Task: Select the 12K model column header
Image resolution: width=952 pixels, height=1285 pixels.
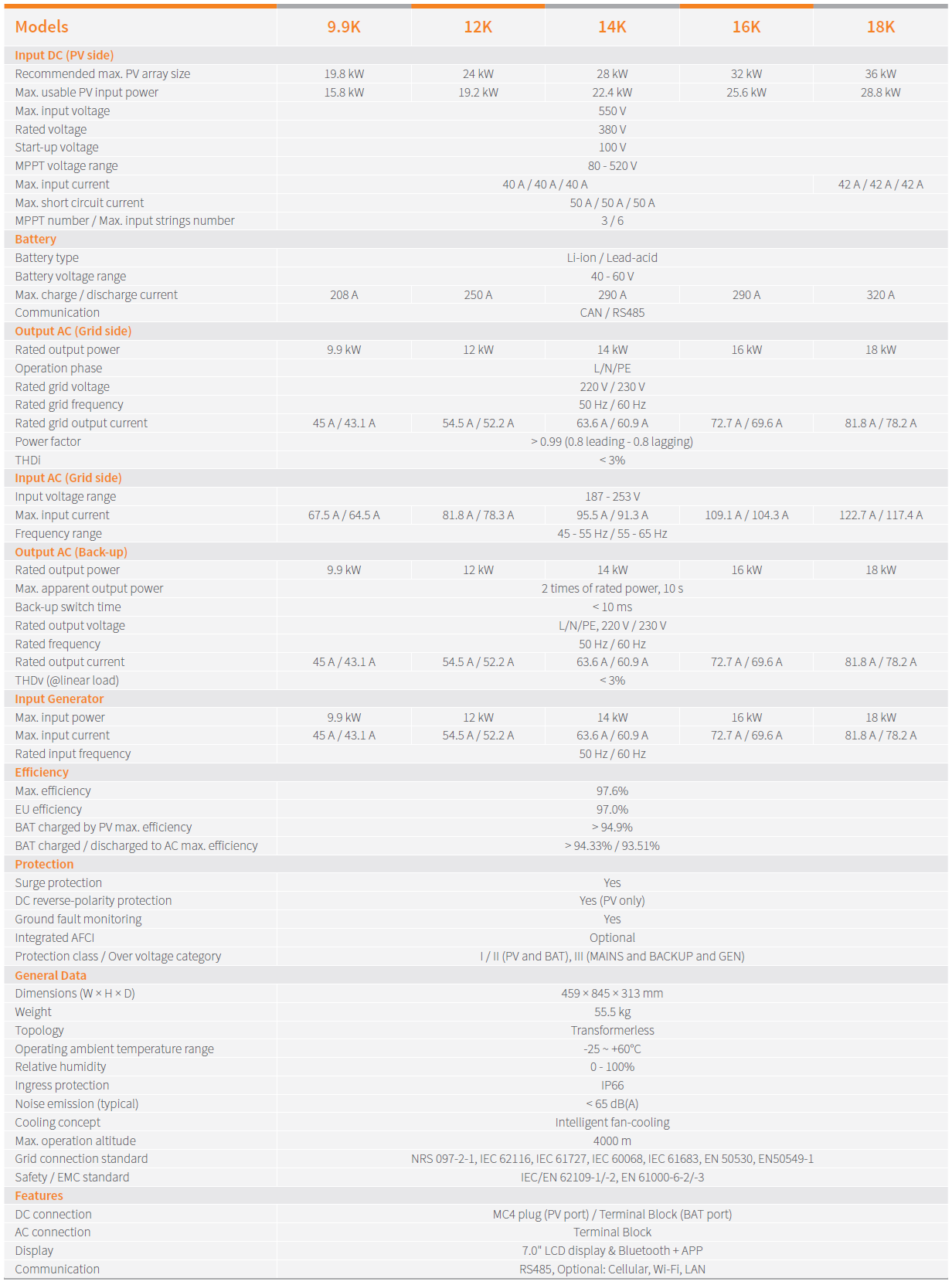Action: point(478,27)
